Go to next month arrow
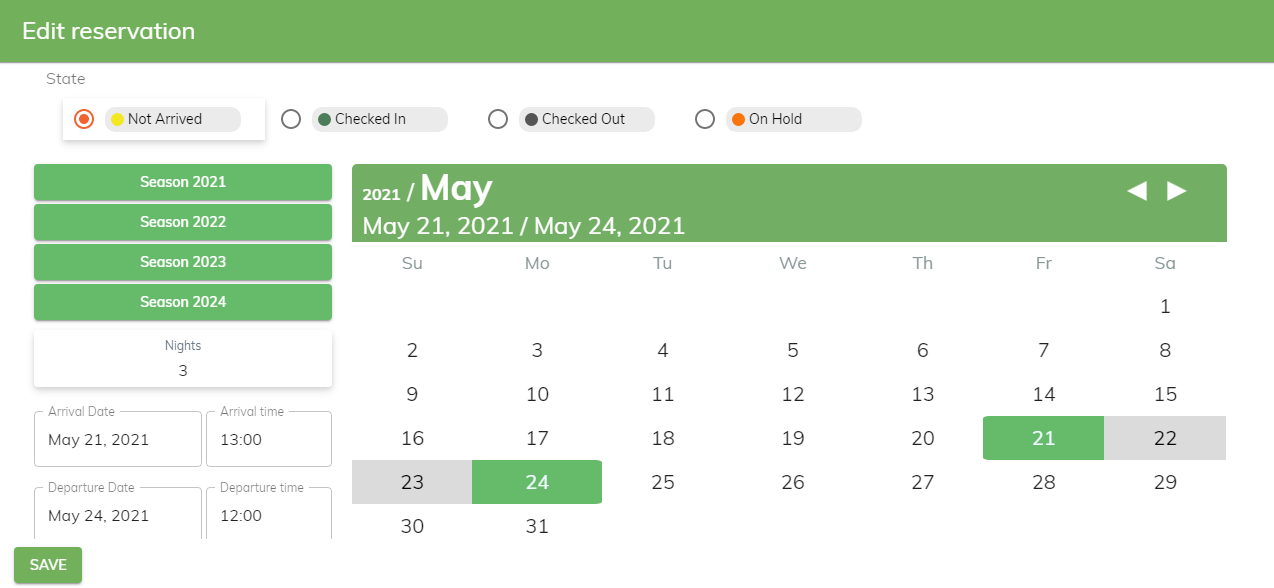 [x=1177, y=190]
